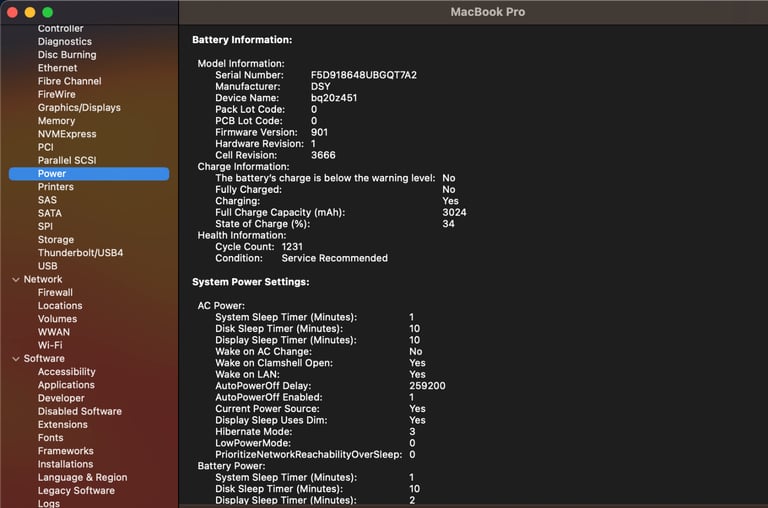The image size is (768, 508).
Task: Collapse the Software section chevron
Action: (x=16, y=359)
